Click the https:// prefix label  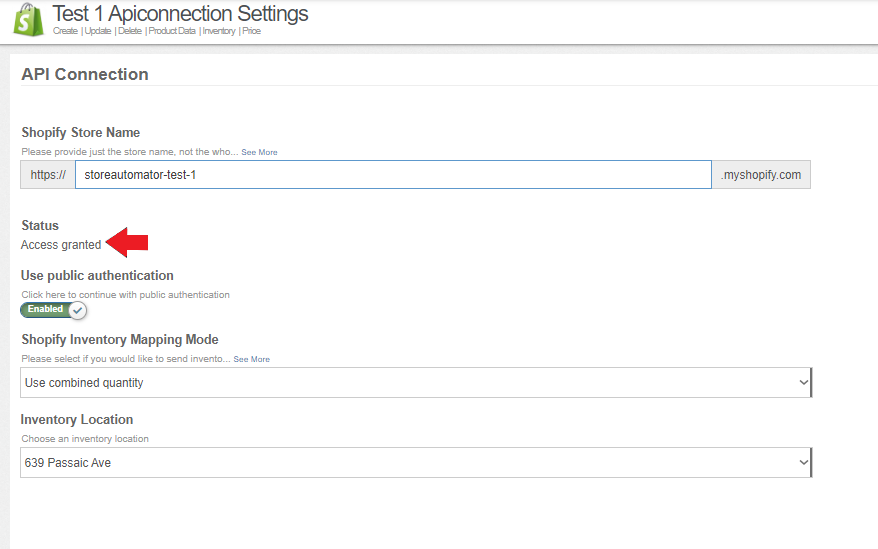(48, 175)
